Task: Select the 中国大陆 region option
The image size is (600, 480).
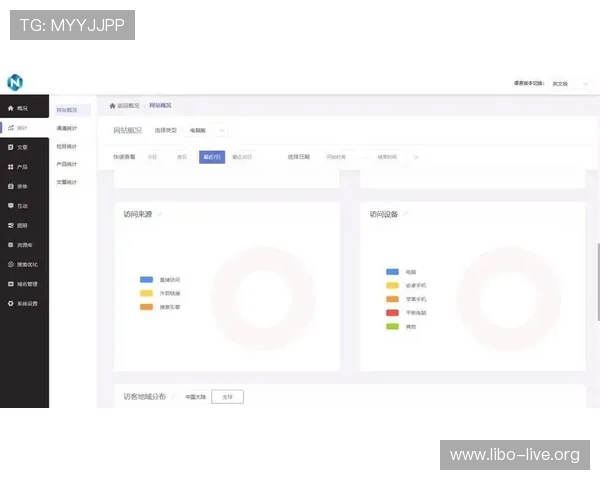Action: pyautogui.click(x=196, y=397)
